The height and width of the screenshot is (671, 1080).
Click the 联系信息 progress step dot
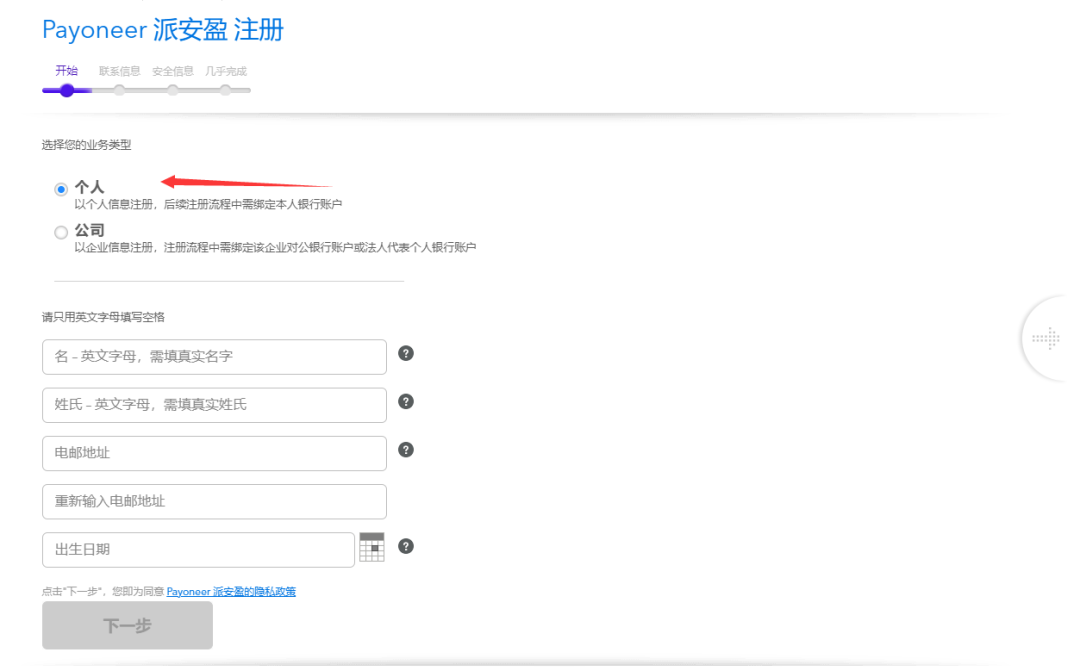119,89
